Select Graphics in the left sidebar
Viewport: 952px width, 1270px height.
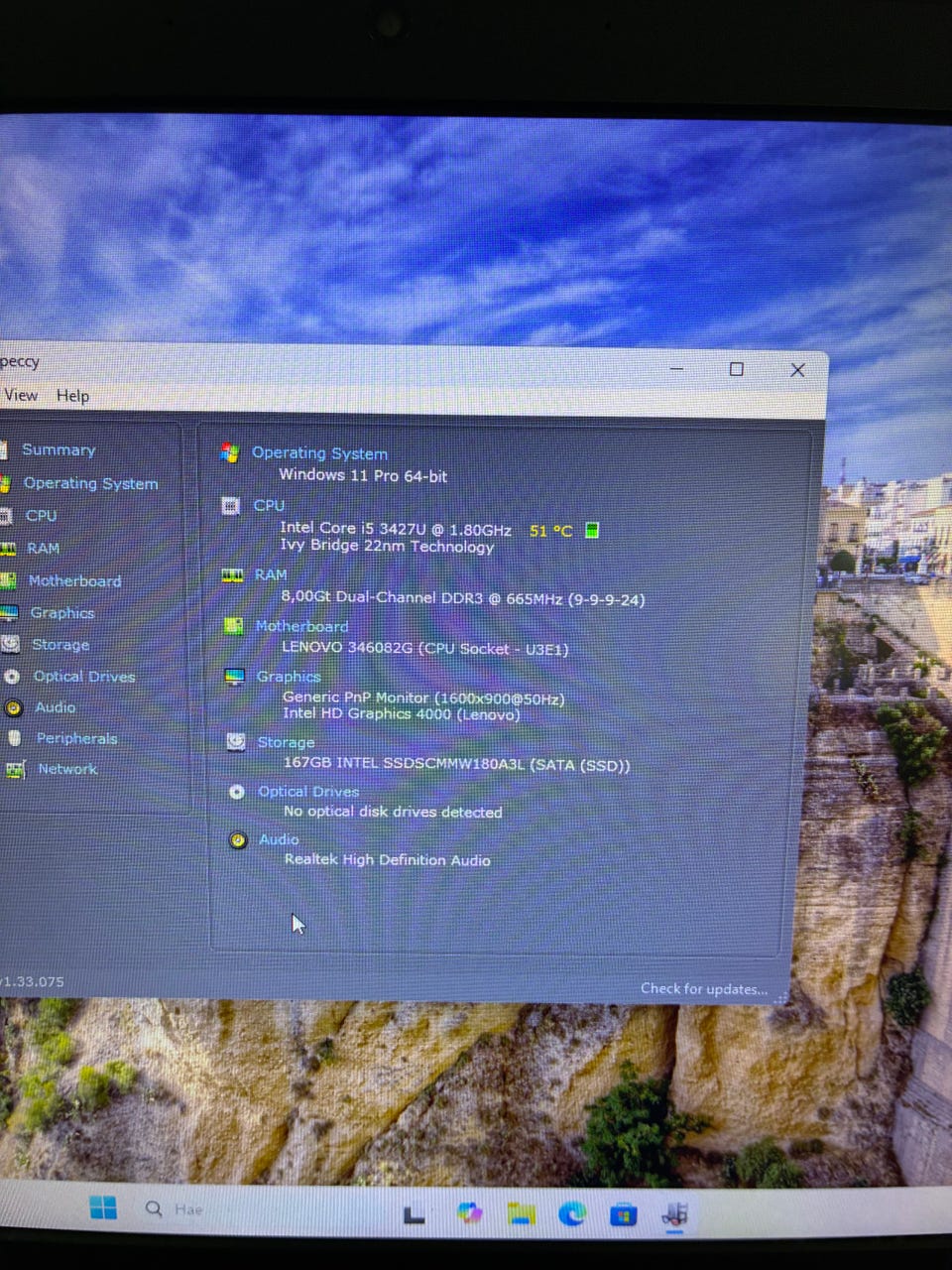(61, 612)
